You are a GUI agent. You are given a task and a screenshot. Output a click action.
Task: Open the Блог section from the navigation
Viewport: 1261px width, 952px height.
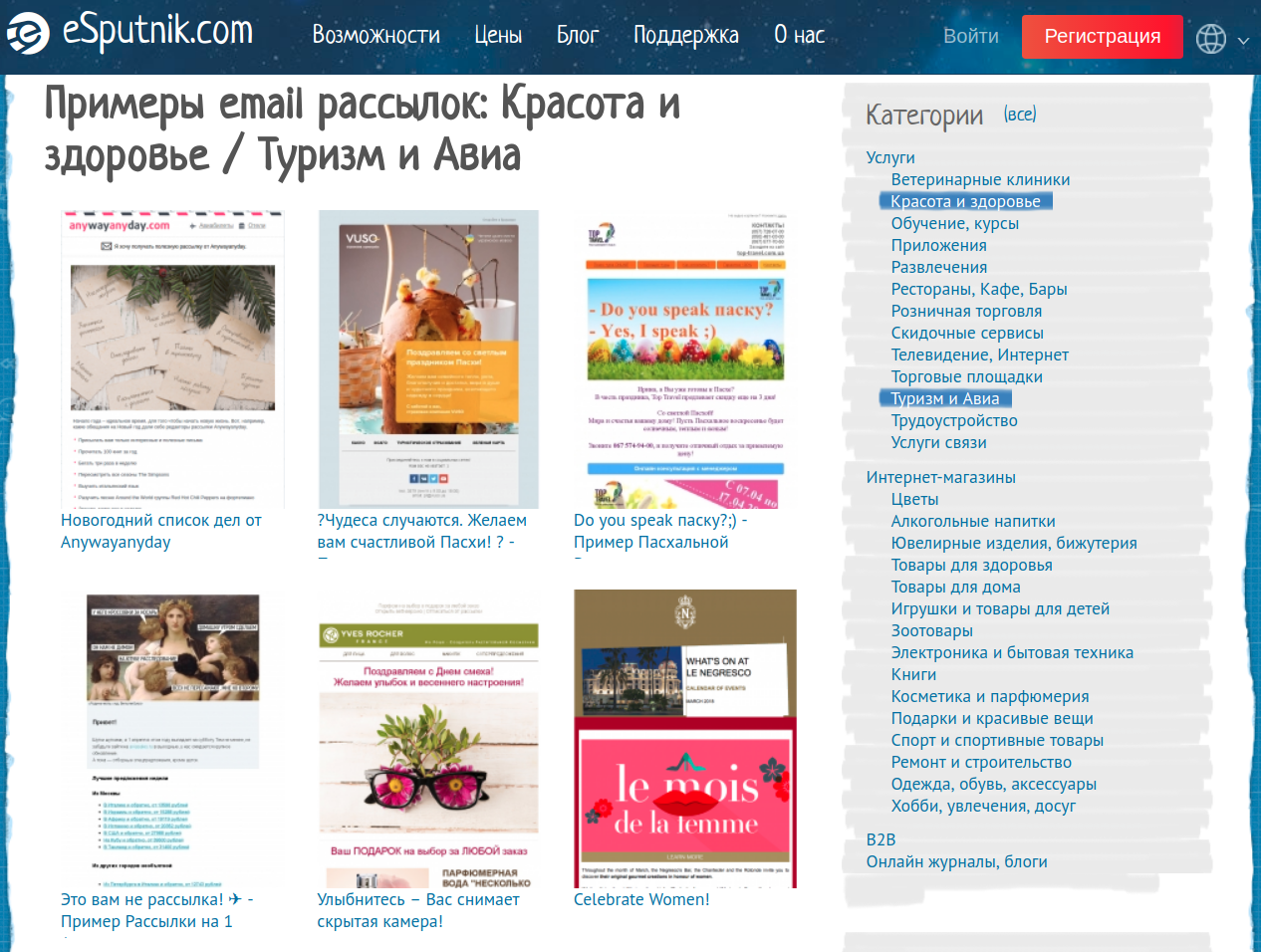pos(578,35)
